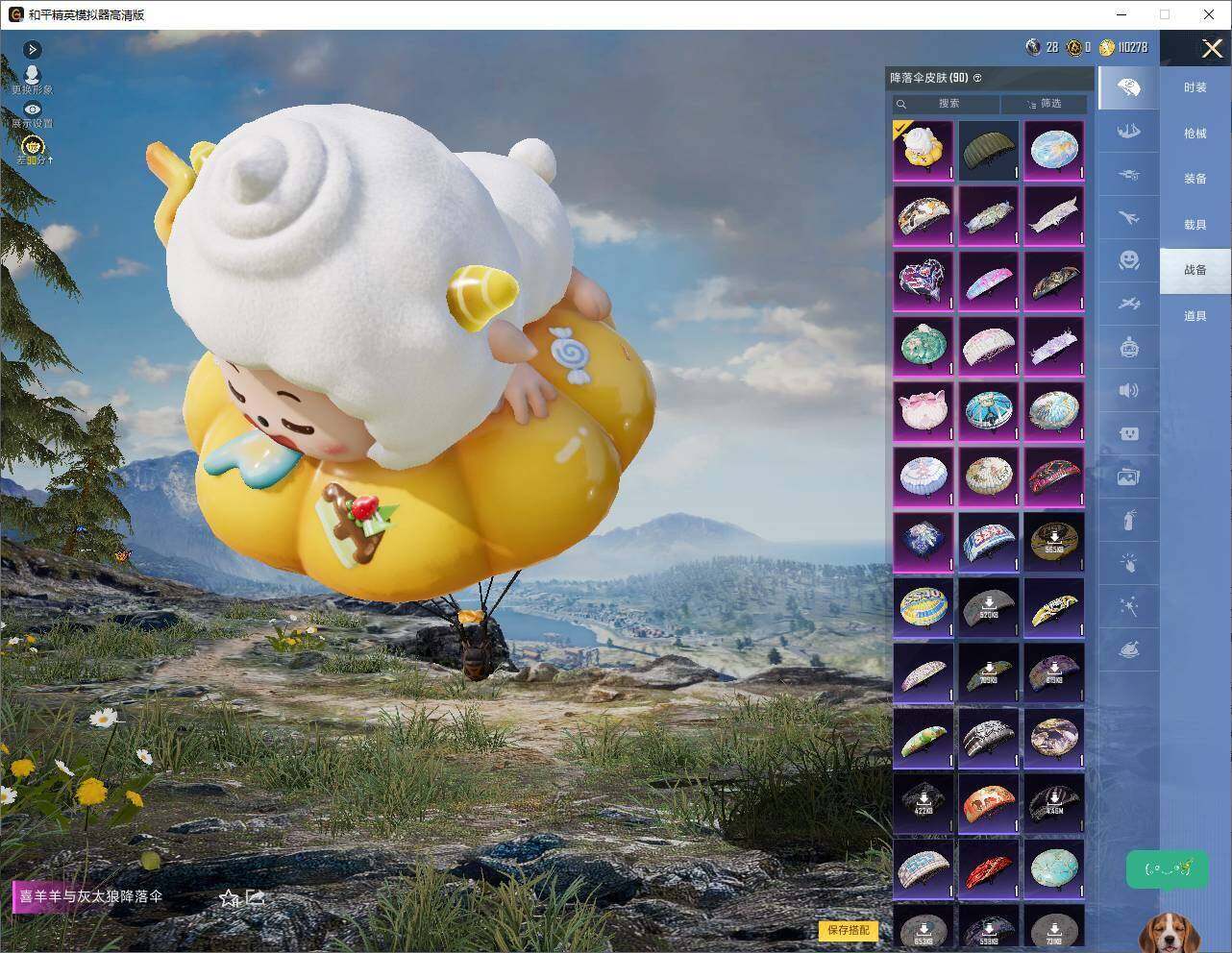The width and height of the screenshot is (1232, 953).
Task: Open the satellite category icon
Action: [x=1128, y=304]
